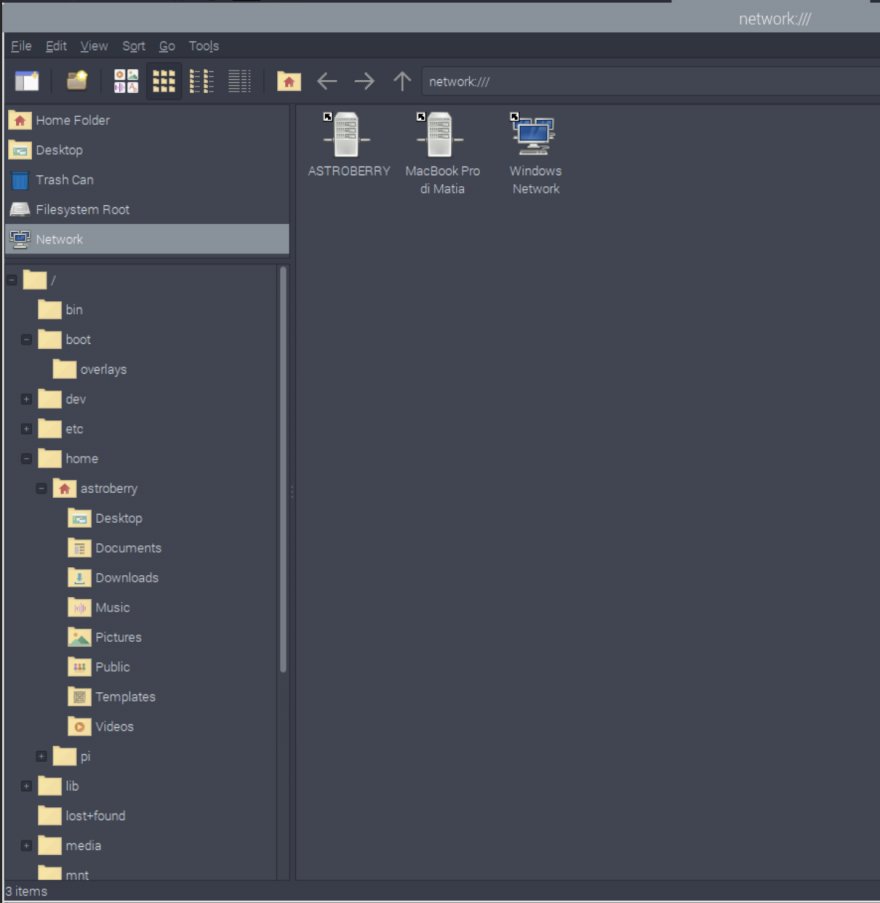Screen dimensions: 880x903
Task: Open the View menu
Action: click(94, 46)
